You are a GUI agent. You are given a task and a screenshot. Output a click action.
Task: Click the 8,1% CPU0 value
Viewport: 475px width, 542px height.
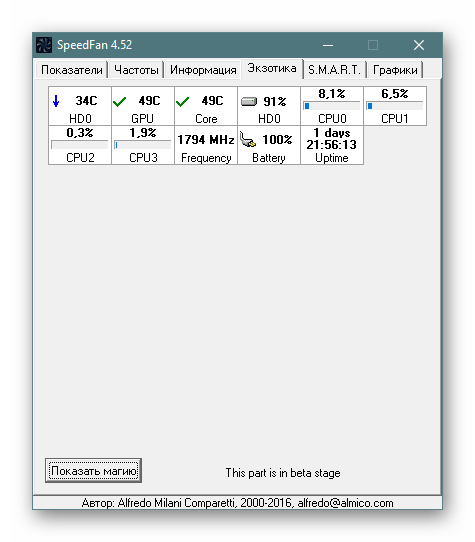point(332,94)
